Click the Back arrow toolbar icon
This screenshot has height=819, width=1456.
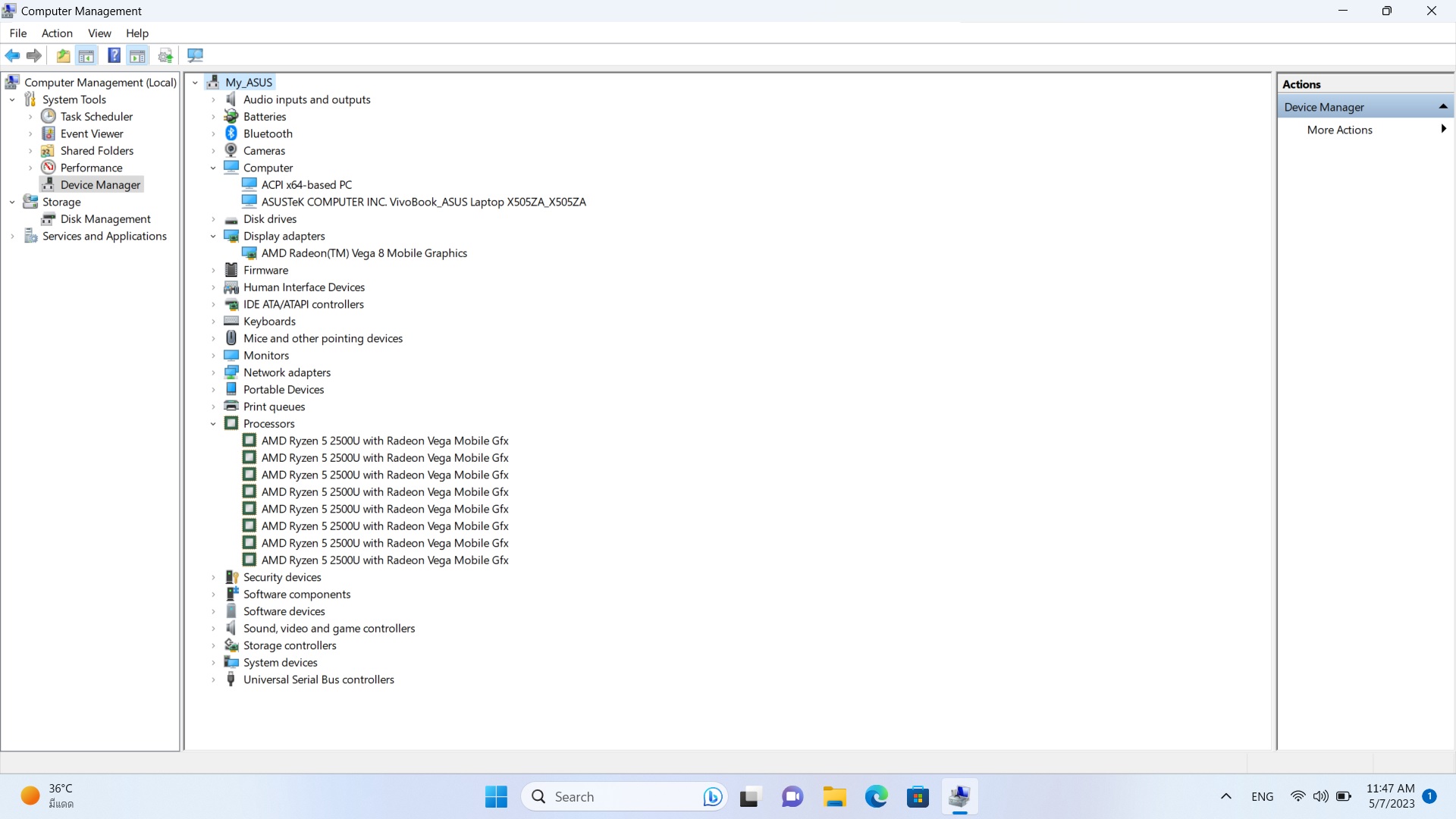coord(12,55)
